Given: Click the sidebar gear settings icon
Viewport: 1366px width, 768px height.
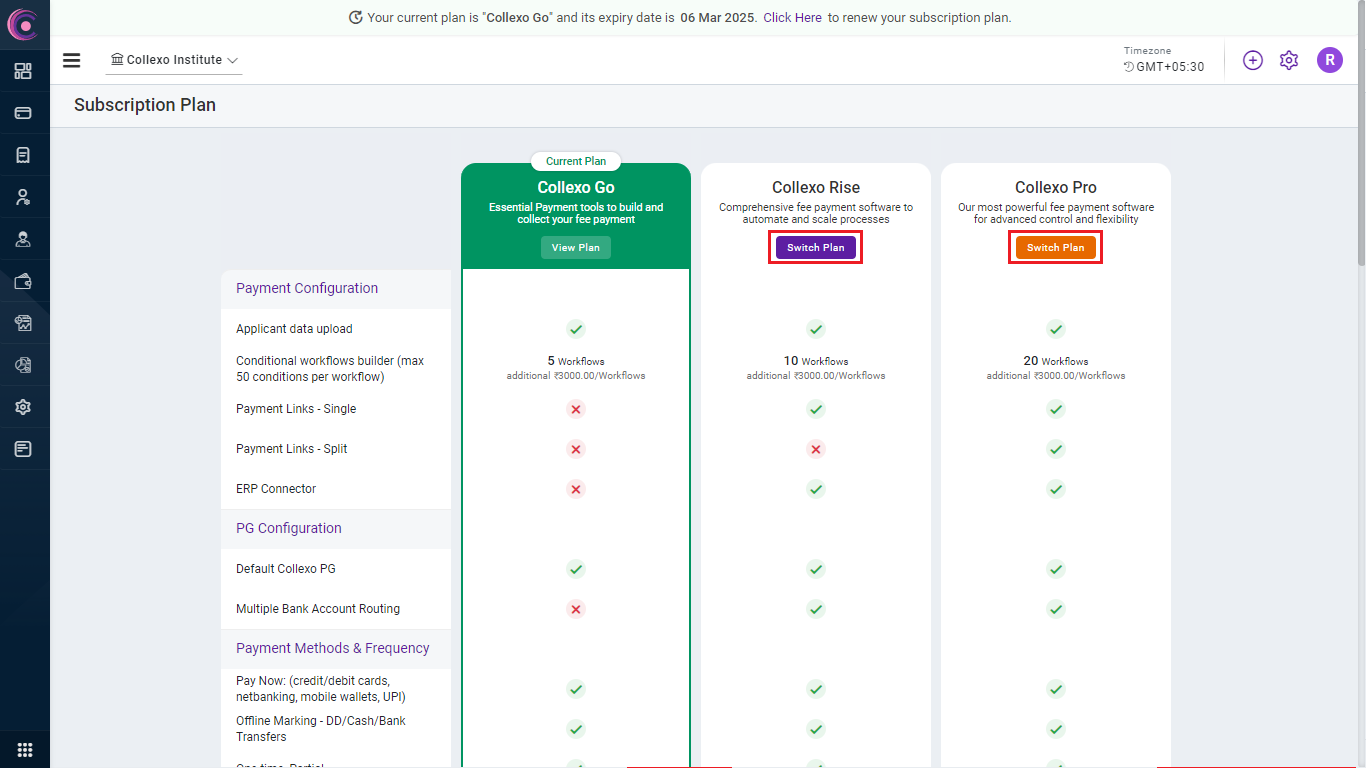Looking at the screenshot, I should click(23, 407).
